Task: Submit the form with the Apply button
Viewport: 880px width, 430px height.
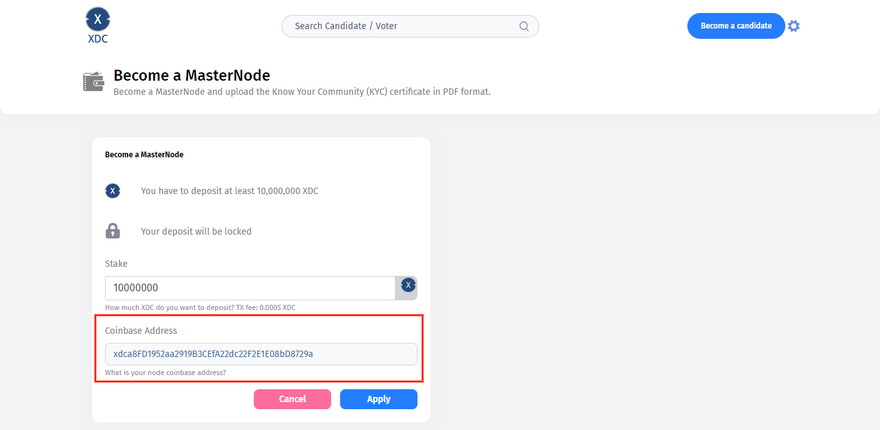Action: (378, 399)
